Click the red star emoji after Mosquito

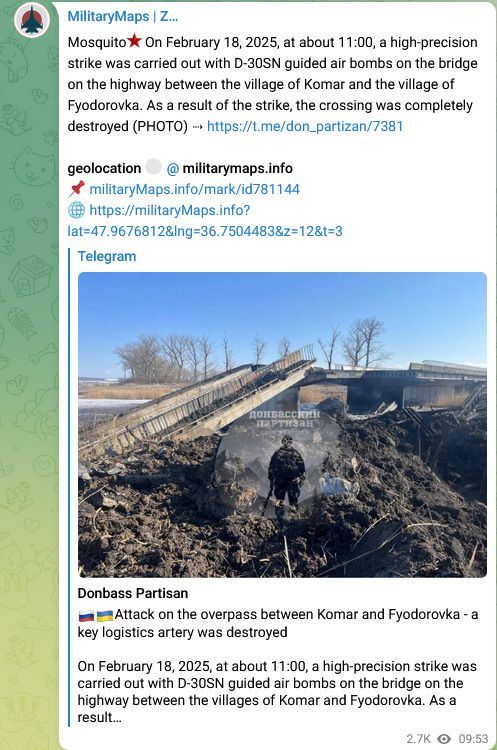click(x=134, y=42)
